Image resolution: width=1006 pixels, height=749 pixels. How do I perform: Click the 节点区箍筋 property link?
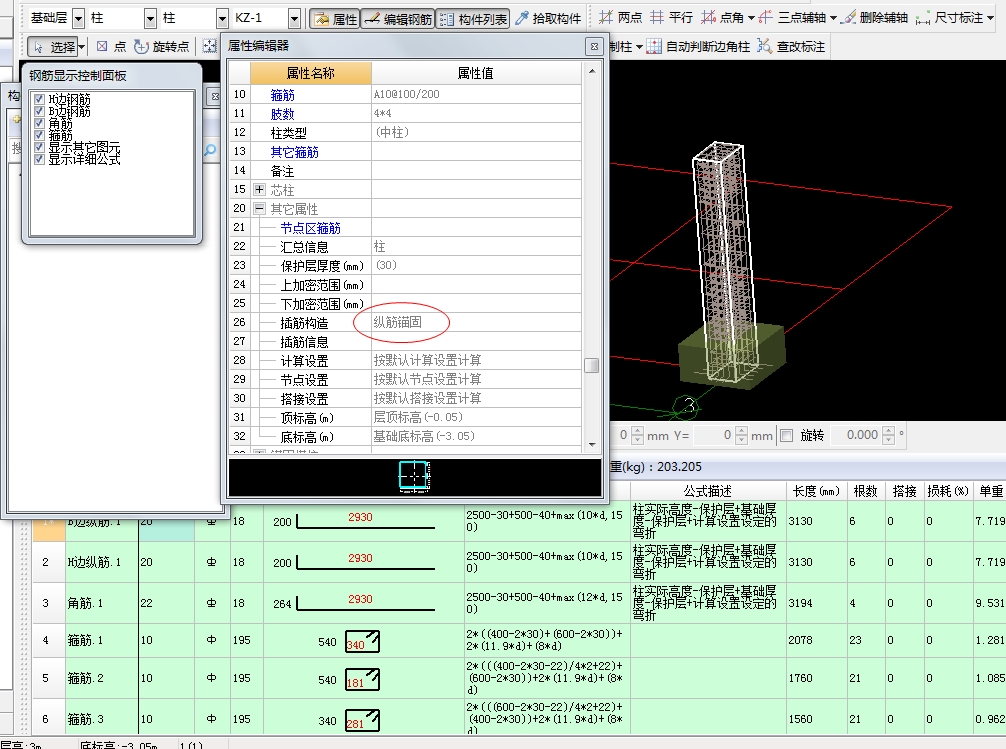[310, 228]
